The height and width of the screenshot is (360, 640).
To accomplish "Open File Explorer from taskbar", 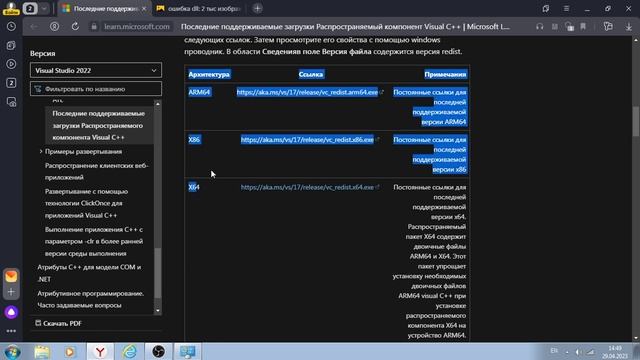I will pos(42,352).
